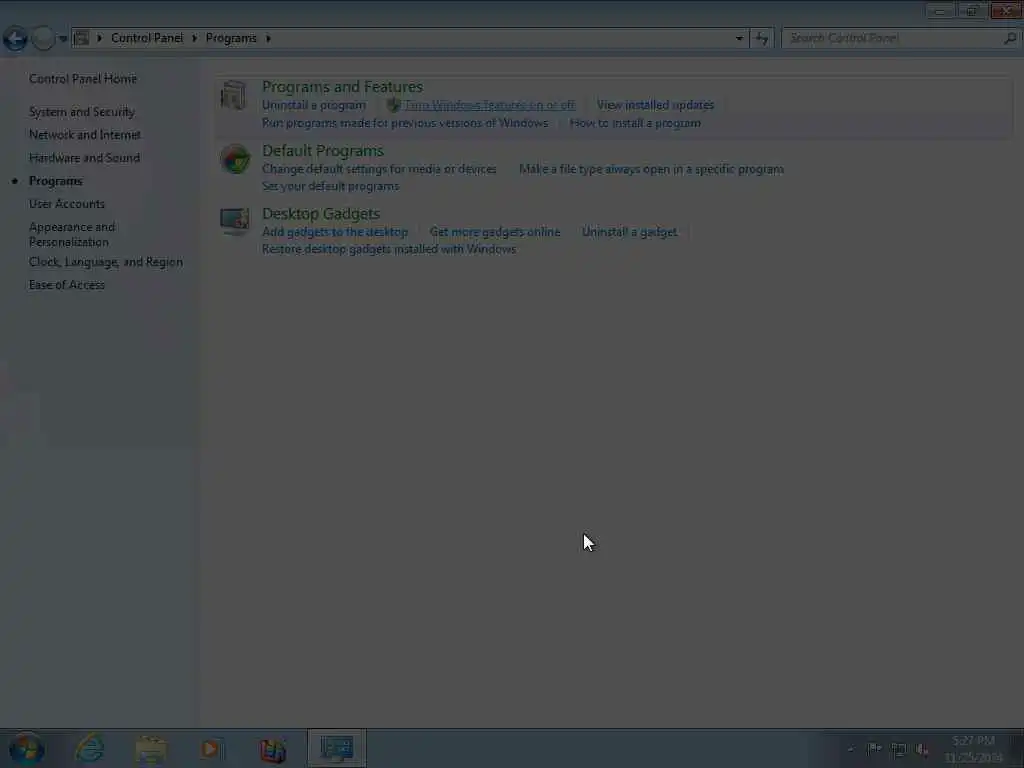The image size is (1024, 768).
Task: Go to Network and Internet
Action: click(85, 135)
